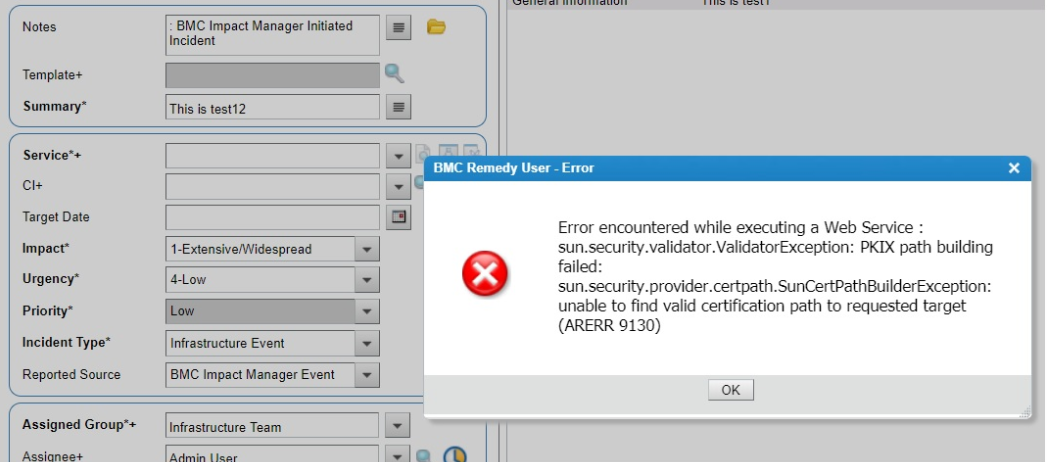This screenshot has width=1047, height=462.
Task: Expand the Priority dropdown
Action: pos(367,312)
